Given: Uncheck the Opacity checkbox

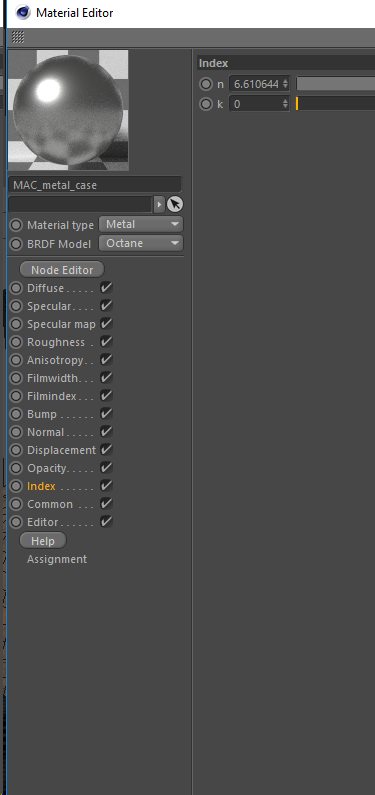Looking at the screenshot, I should pyautogui.click(x=106, y=468).
